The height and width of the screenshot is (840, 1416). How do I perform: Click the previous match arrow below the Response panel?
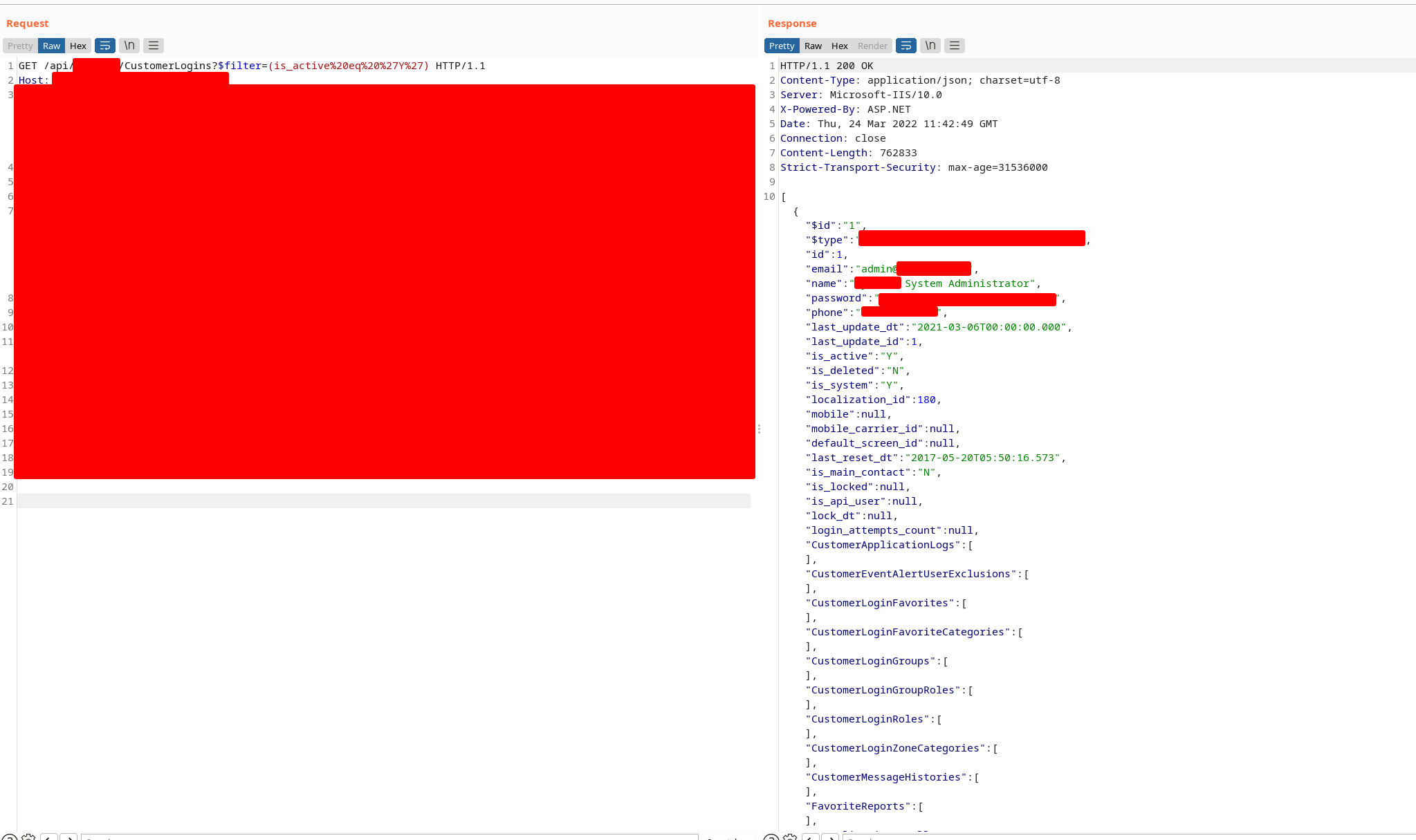tap(809, 837)
